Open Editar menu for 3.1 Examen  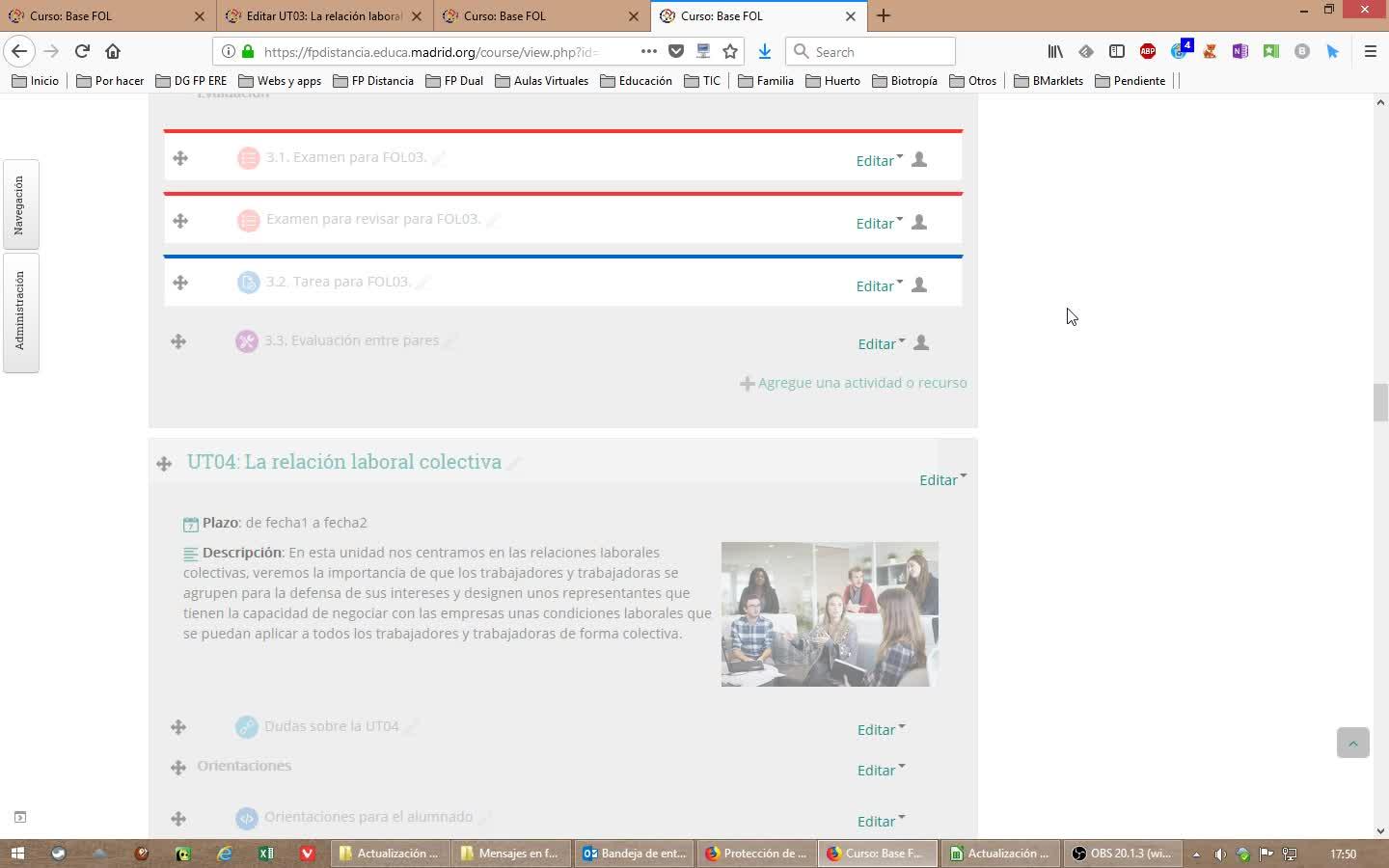pos(880,161)
